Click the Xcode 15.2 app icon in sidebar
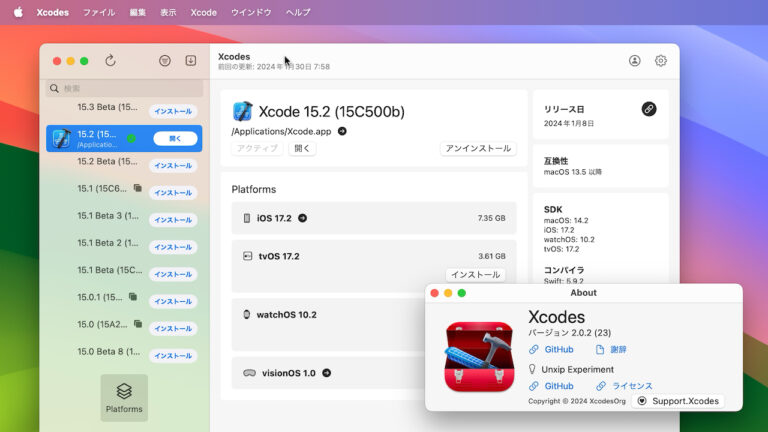Image resolution: width=768 pixels, height=432 pixels. click(62, 138)
